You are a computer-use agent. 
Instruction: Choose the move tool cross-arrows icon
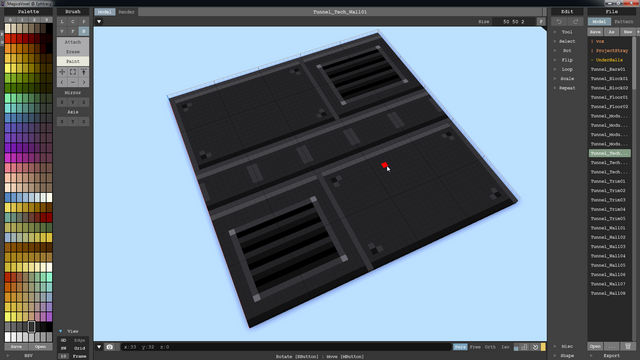point(62,72)
